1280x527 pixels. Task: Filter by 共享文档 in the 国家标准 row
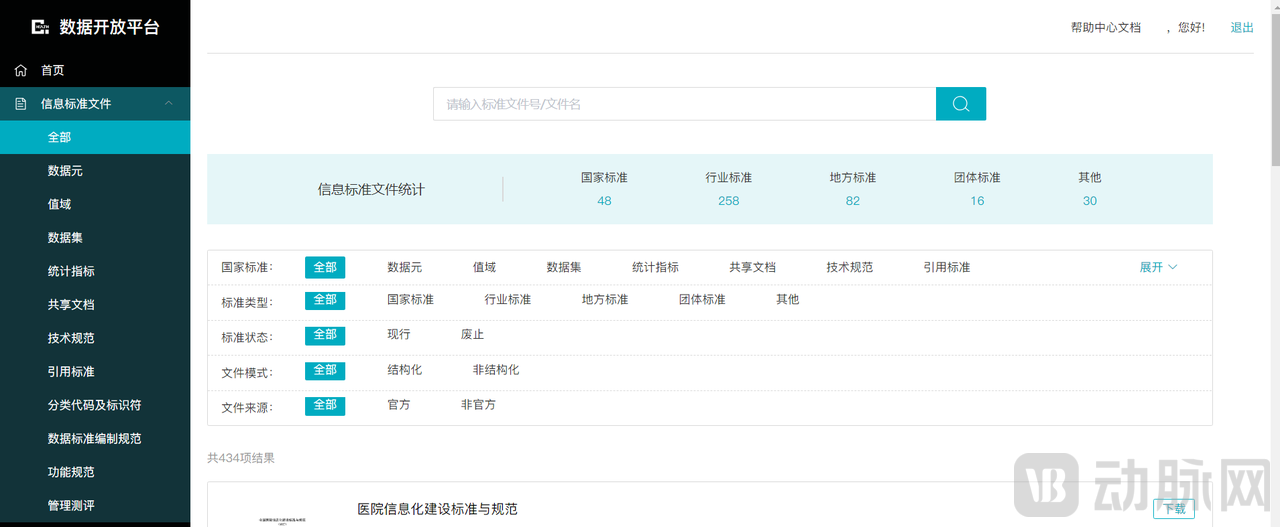pyautogui.click(x=752, y=267)
